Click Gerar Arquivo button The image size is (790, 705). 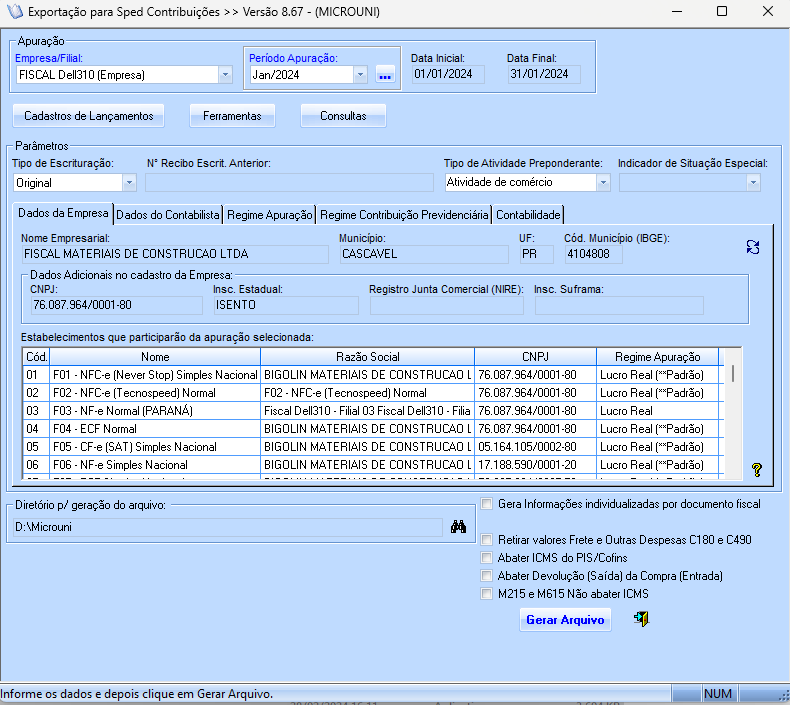pyautogui.click(x=565, y=620)
